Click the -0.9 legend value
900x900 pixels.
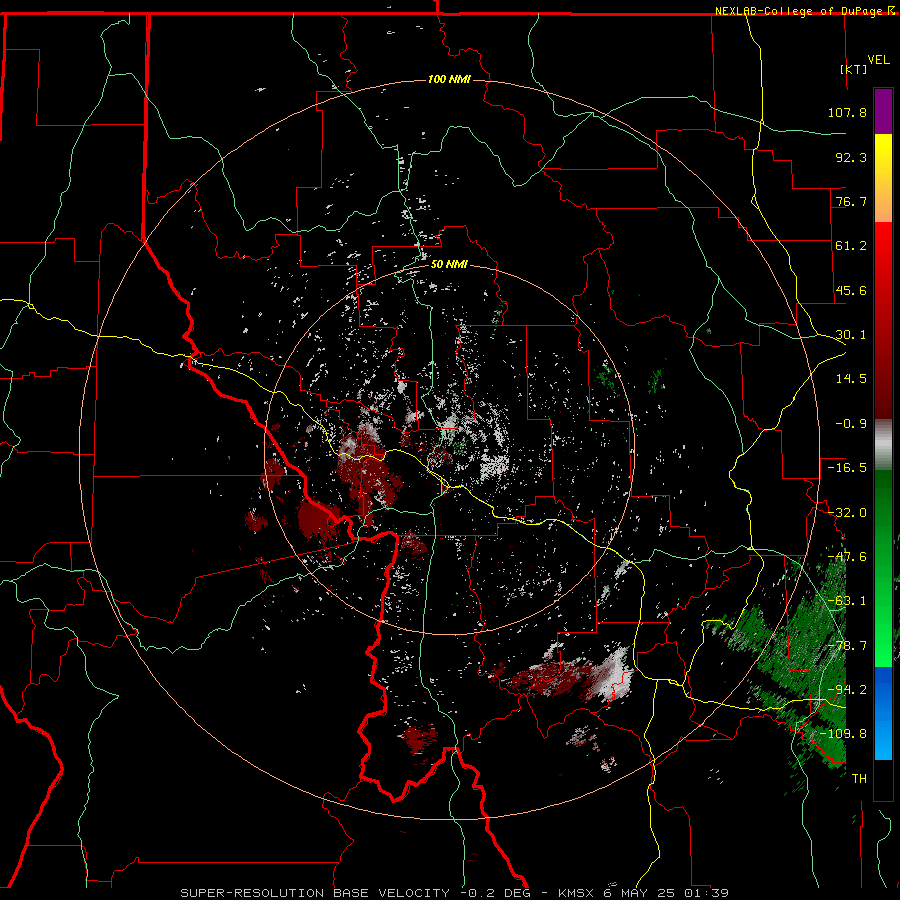click(851, 424)
